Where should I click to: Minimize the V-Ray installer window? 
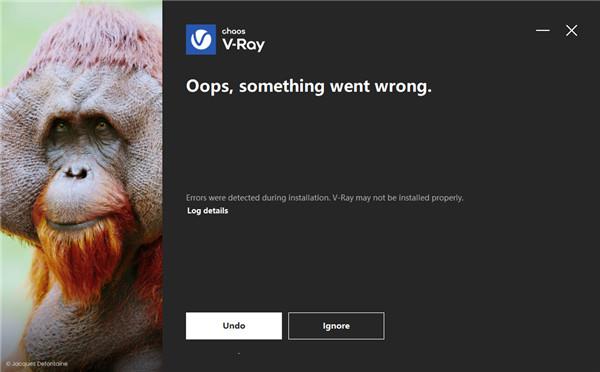[x=543, y=30]
